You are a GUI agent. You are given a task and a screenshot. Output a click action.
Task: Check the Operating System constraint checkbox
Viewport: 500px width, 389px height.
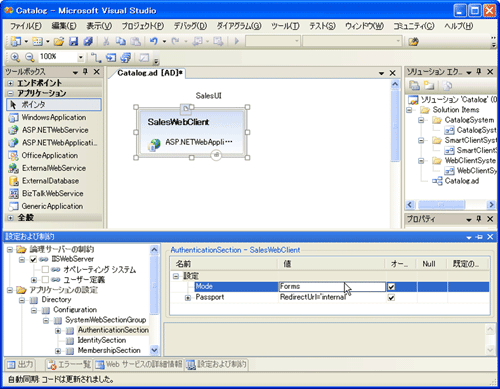click(x=45, y=269)
